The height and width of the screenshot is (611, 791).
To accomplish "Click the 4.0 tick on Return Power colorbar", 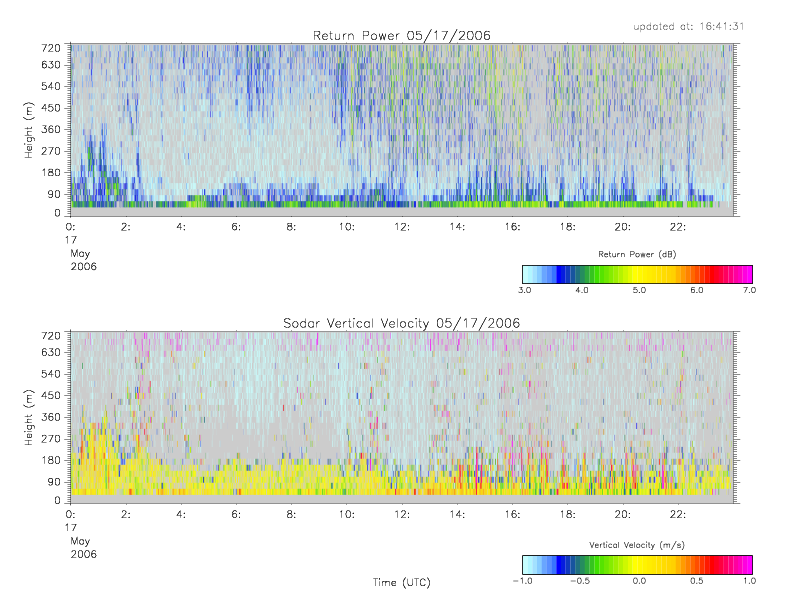I will (x=582, y=290).
